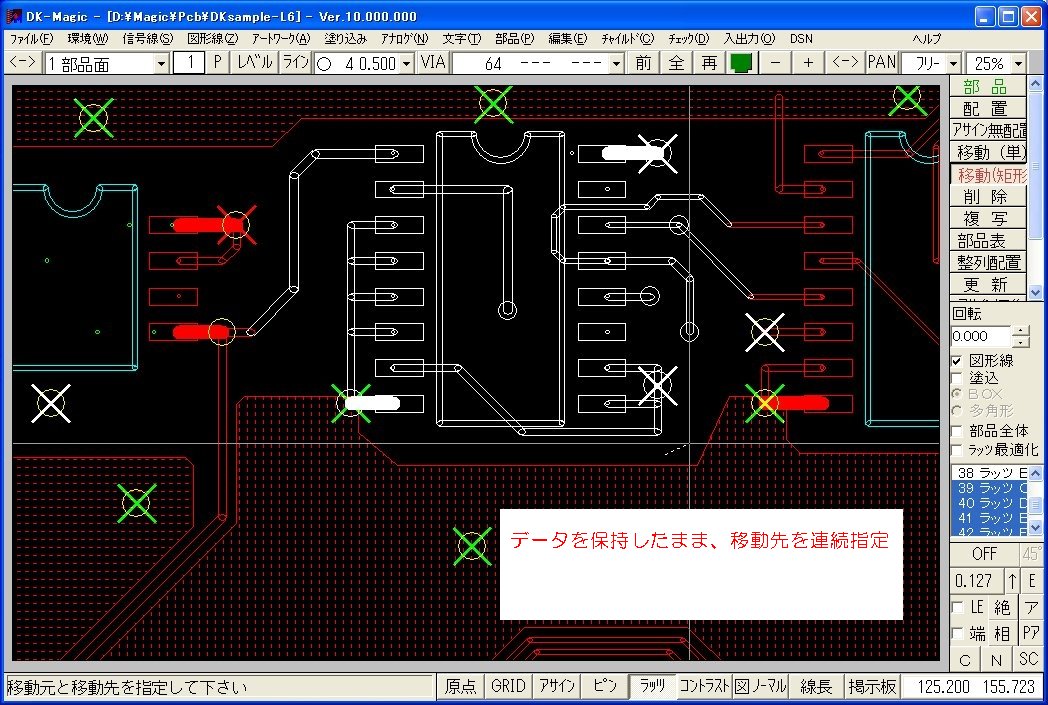Open the チェック(D) menu
Screen dimensions: 1048x705
[x=688, y=39]
